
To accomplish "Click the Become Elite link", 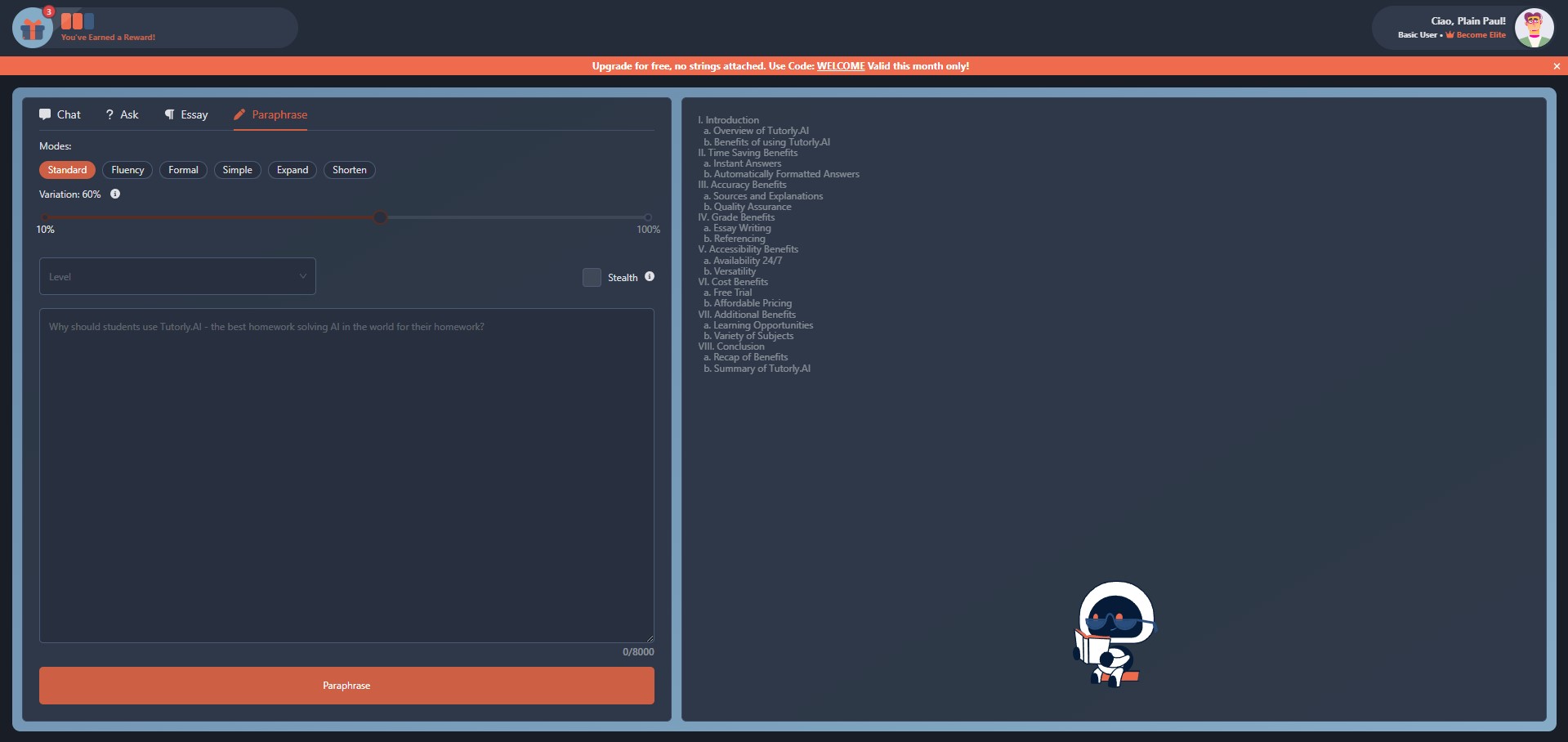I will point(1476,35).
